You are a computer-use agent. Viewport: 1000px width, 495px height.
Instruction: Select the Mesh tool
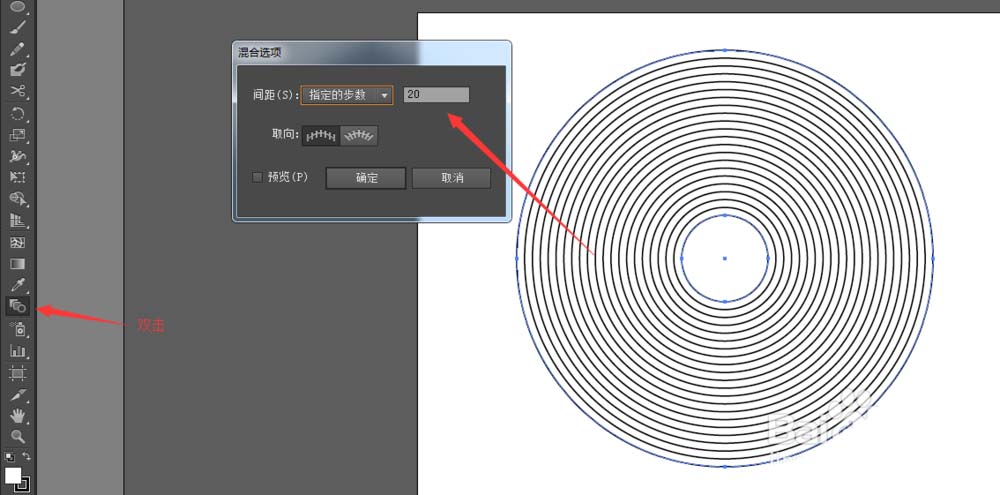18,242
